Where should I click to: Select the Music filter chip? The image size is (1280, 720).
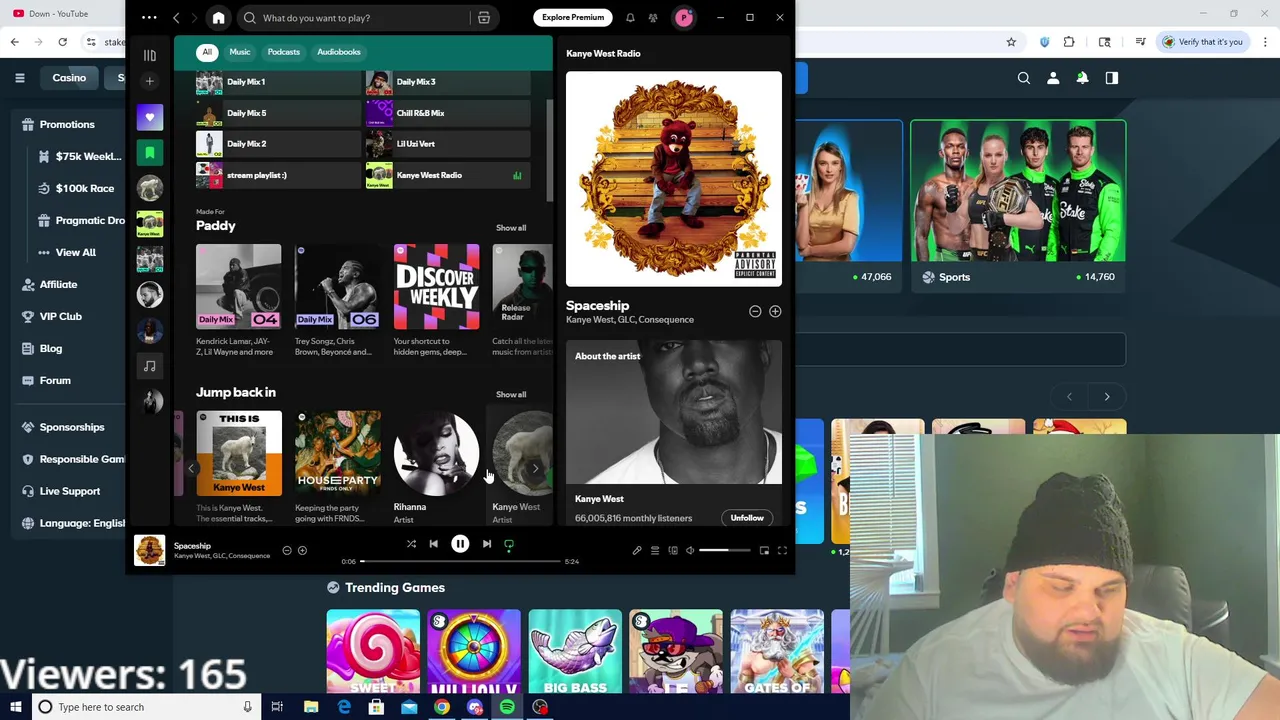(240, 52)
